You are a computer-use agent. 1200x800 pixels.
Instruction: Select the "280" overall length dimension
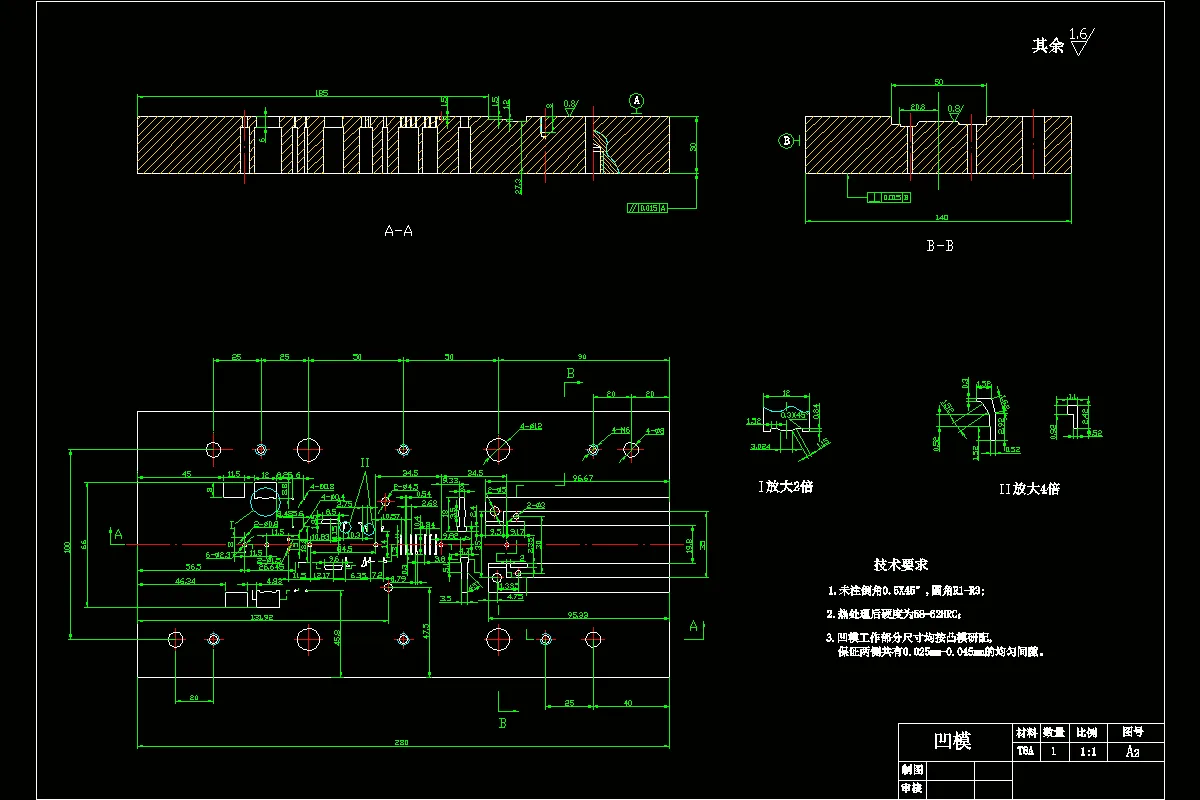[x=403, y=741]
